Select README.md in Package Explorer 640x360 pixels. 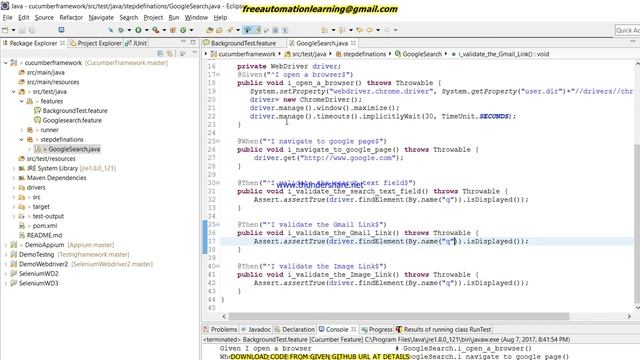[x=44, y=236]
